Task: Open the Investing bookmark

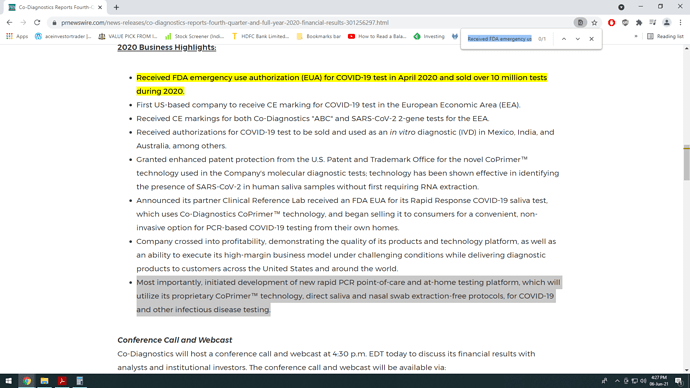Action: click(x=429, y=37)
